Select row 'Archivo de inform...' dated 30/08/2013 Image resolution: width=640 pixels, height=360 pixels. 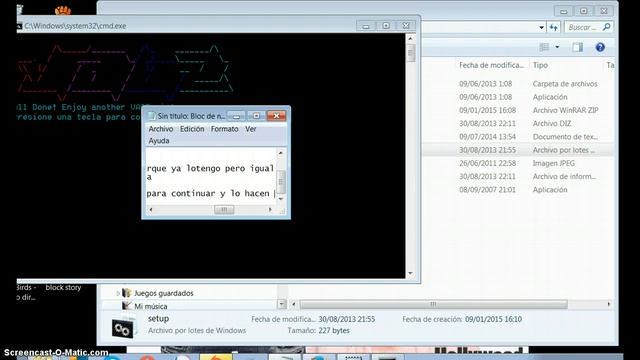(518, 176)
